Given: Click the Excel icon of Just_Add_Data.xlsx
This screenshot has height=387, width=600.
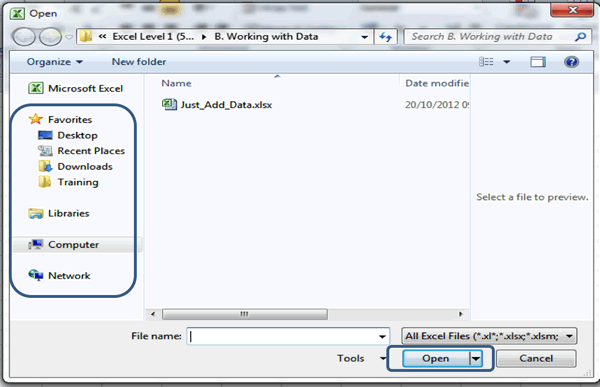Looking at the screenshot, I should coord(169,104).
